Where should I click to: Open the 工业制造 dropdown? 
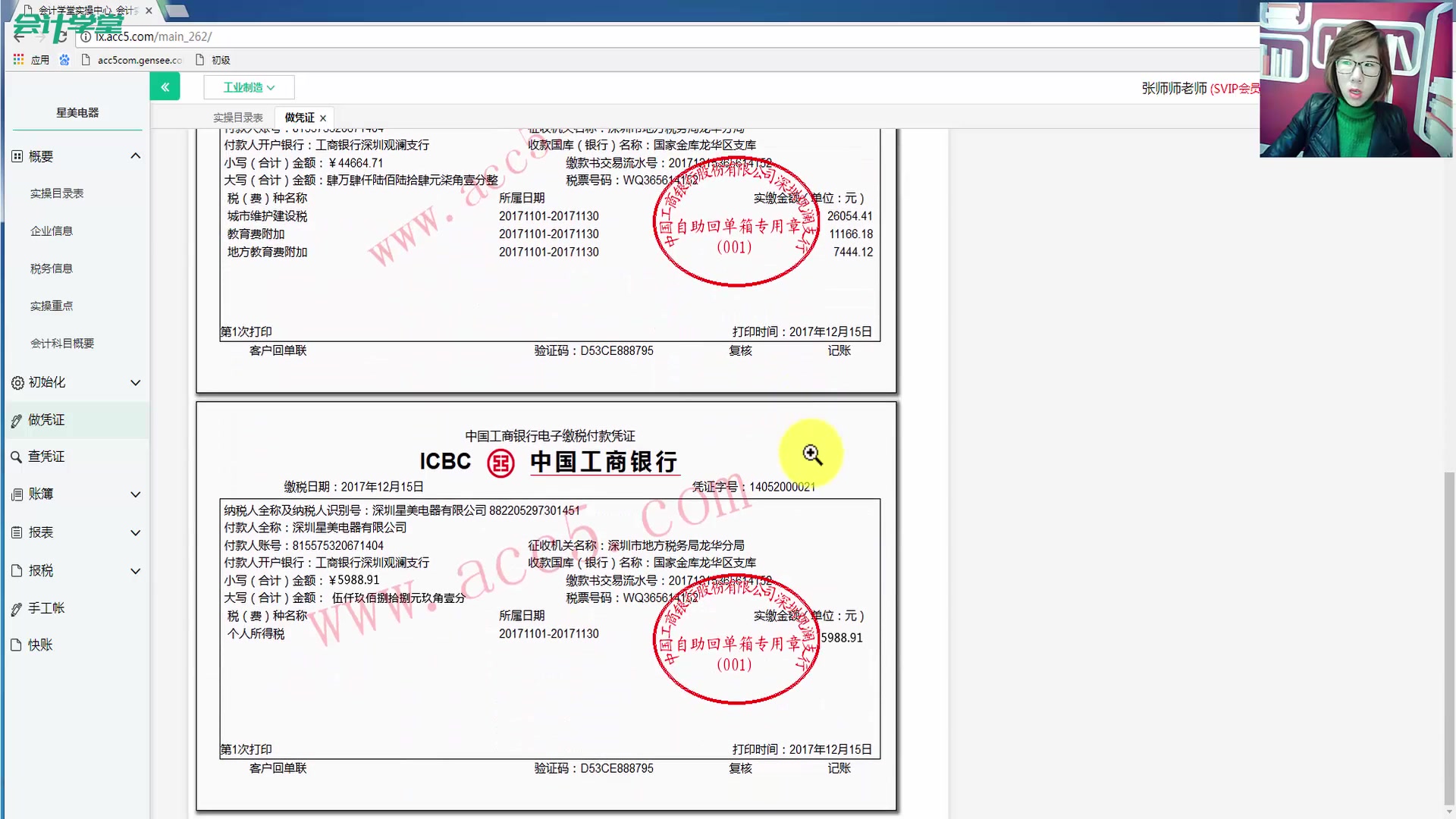249,86
